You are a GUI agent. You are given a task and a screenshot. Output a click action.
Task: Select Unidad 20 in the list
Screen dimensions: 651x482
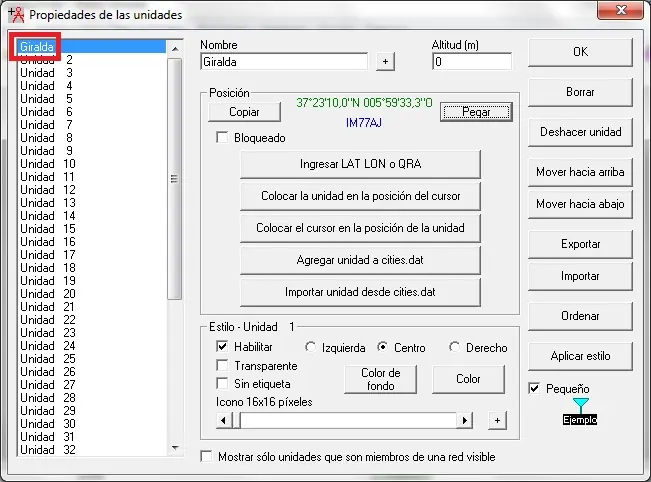tap(91, 294)
